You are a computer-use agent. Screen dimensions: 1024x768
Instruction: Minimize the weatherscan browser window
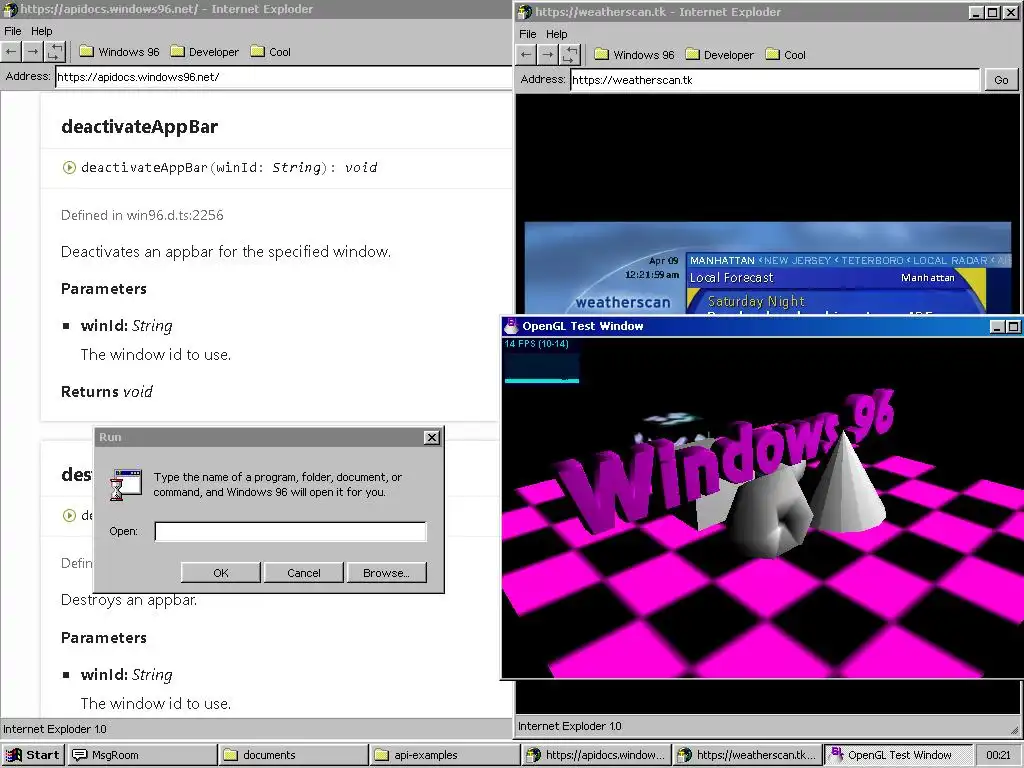976,12
